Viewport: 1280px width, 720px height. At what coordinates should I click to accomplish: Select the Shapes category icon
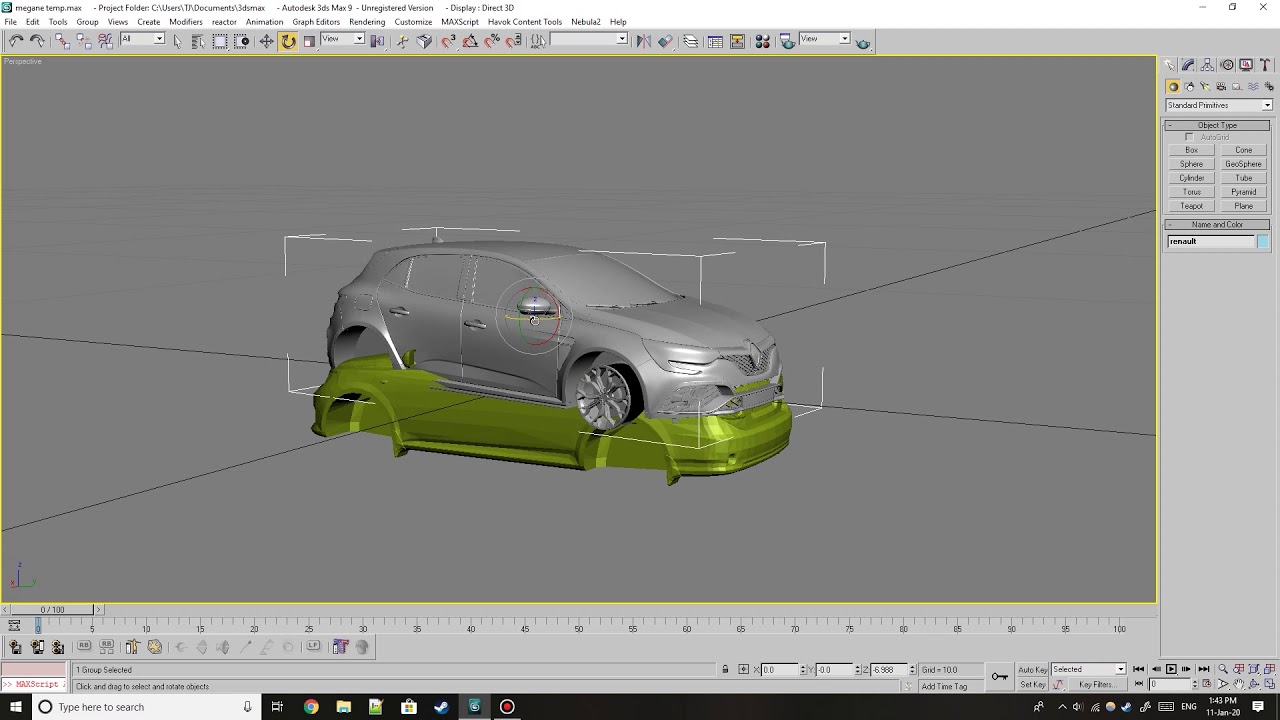[1189, 86]
